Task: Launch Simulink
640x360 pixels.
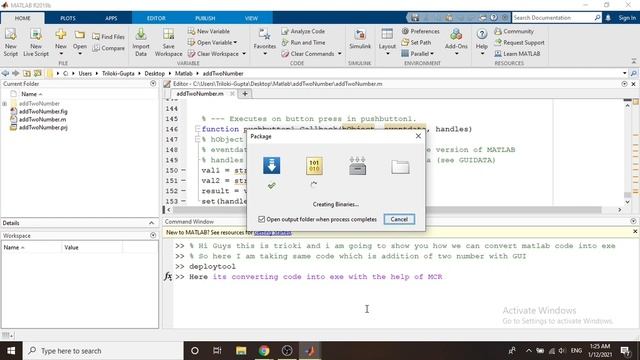Action: [x=360, y=39]
